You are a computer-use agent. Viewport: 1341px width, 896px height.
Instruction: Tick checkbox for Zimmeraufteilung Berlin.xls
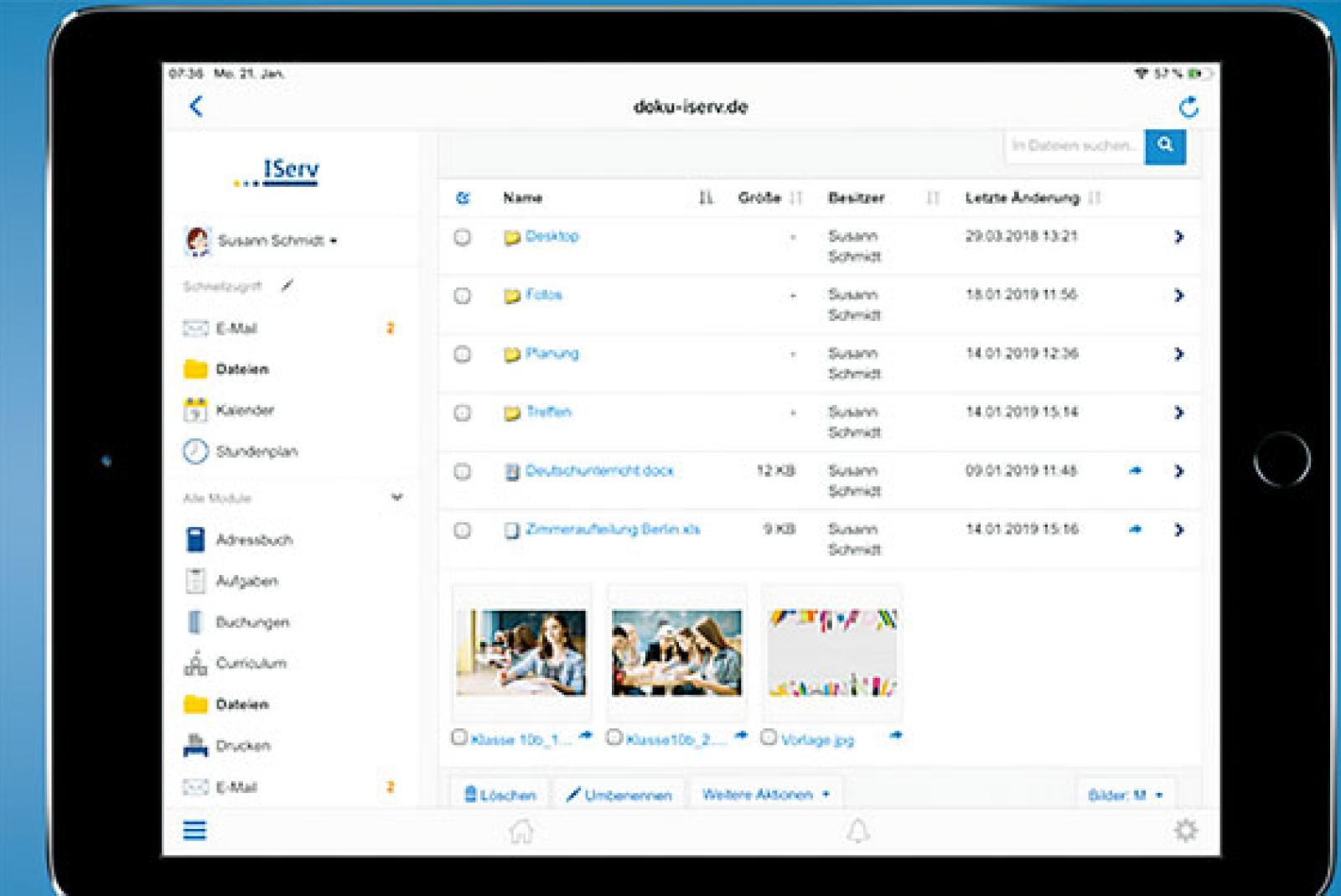pos(462,531)
